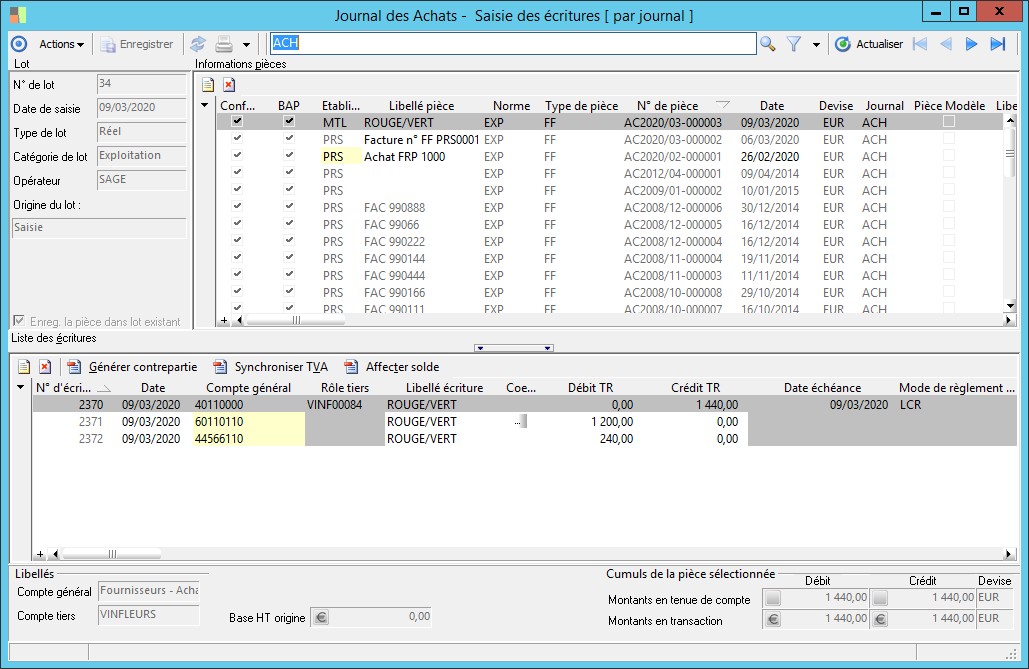Click the ACH journal search field
1029x669 pixels.
point(512,44)
